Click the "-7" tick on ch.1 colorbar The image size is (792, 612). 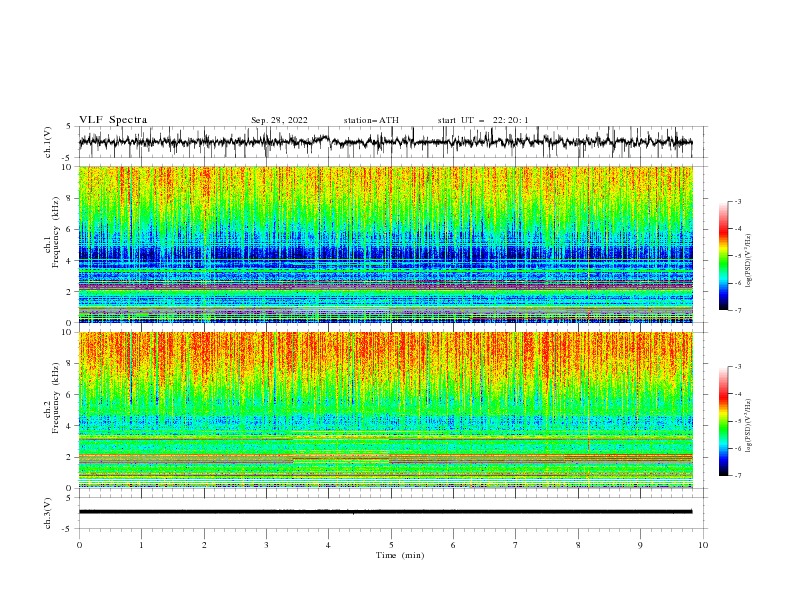(738, 311)
